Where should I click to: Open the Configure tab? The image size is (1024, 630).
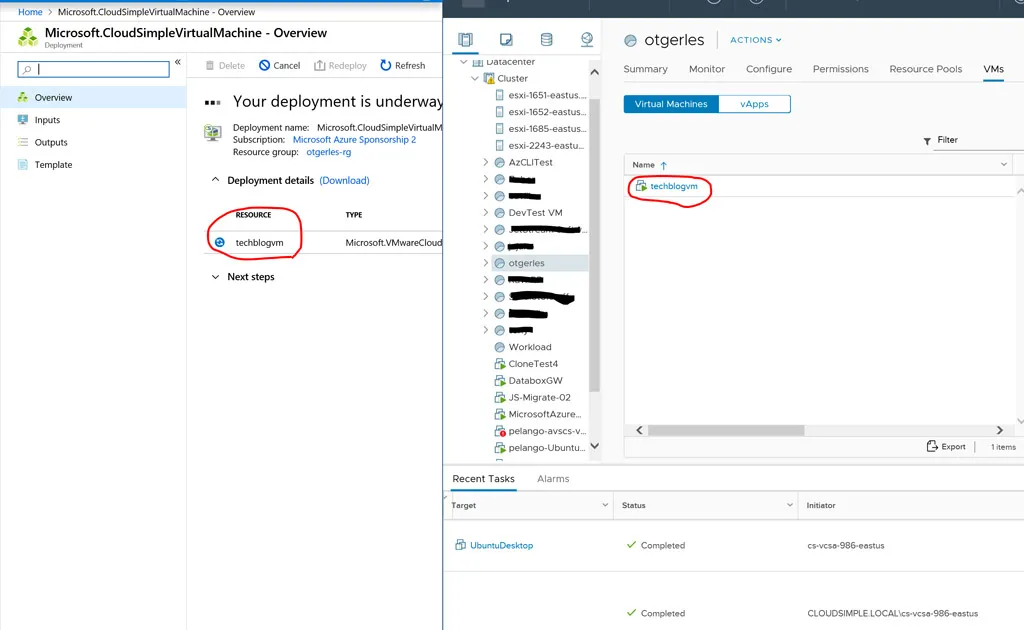(x=768, y=69)
